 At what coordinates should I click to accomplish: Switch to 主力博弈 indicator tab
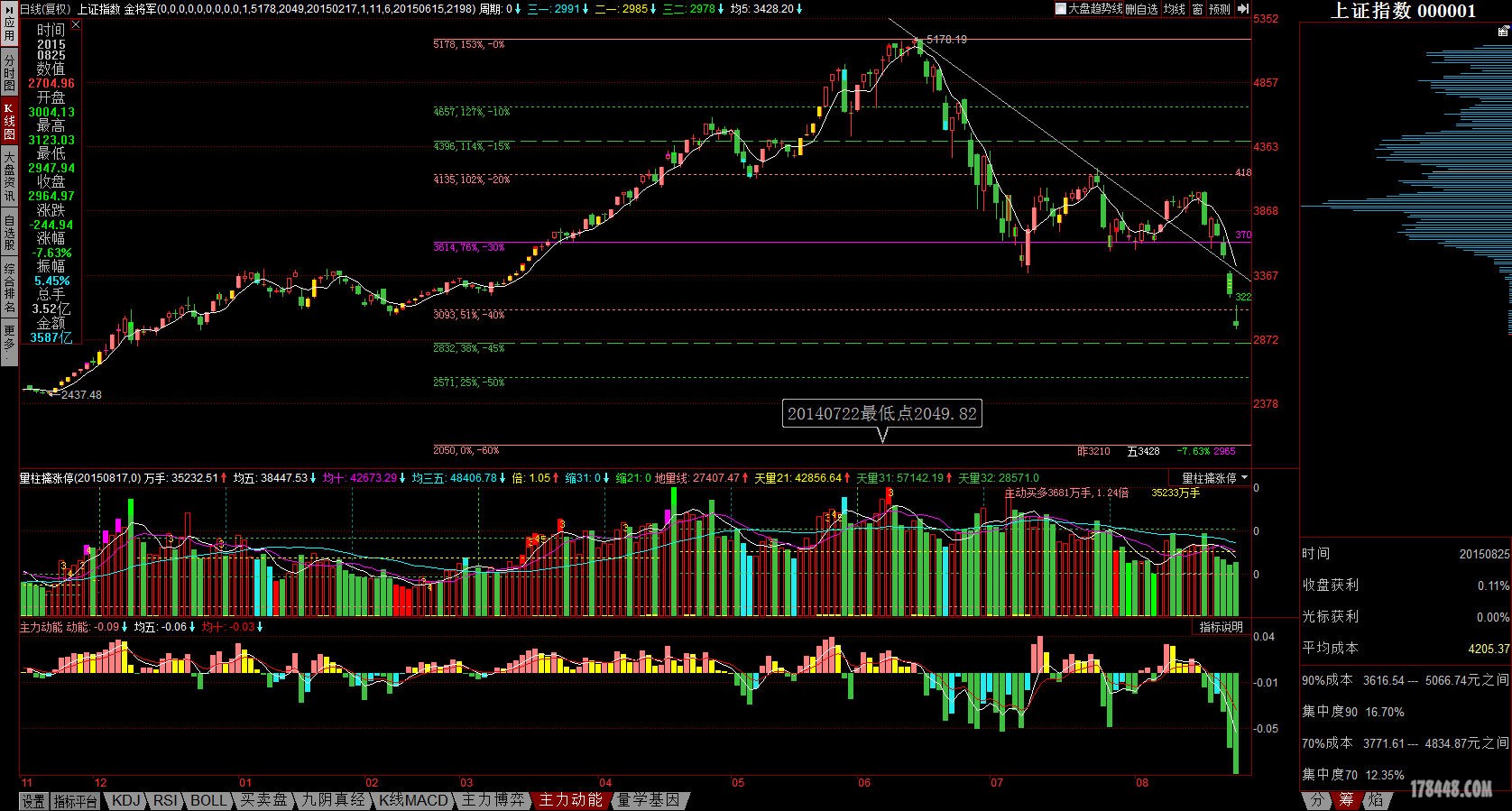pyautogui.click(x=493, y=801)
